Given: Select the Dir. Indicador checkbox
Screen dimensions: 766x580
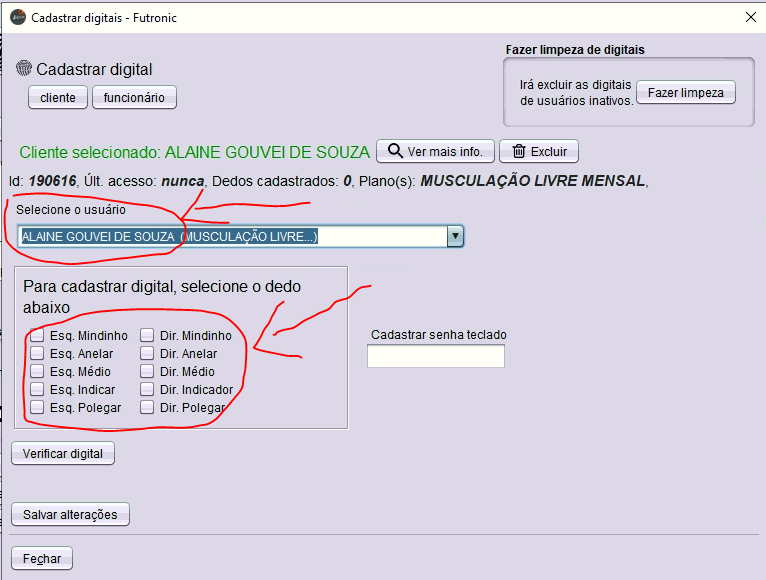Looking at the screenshot, I should click(147, 390).
